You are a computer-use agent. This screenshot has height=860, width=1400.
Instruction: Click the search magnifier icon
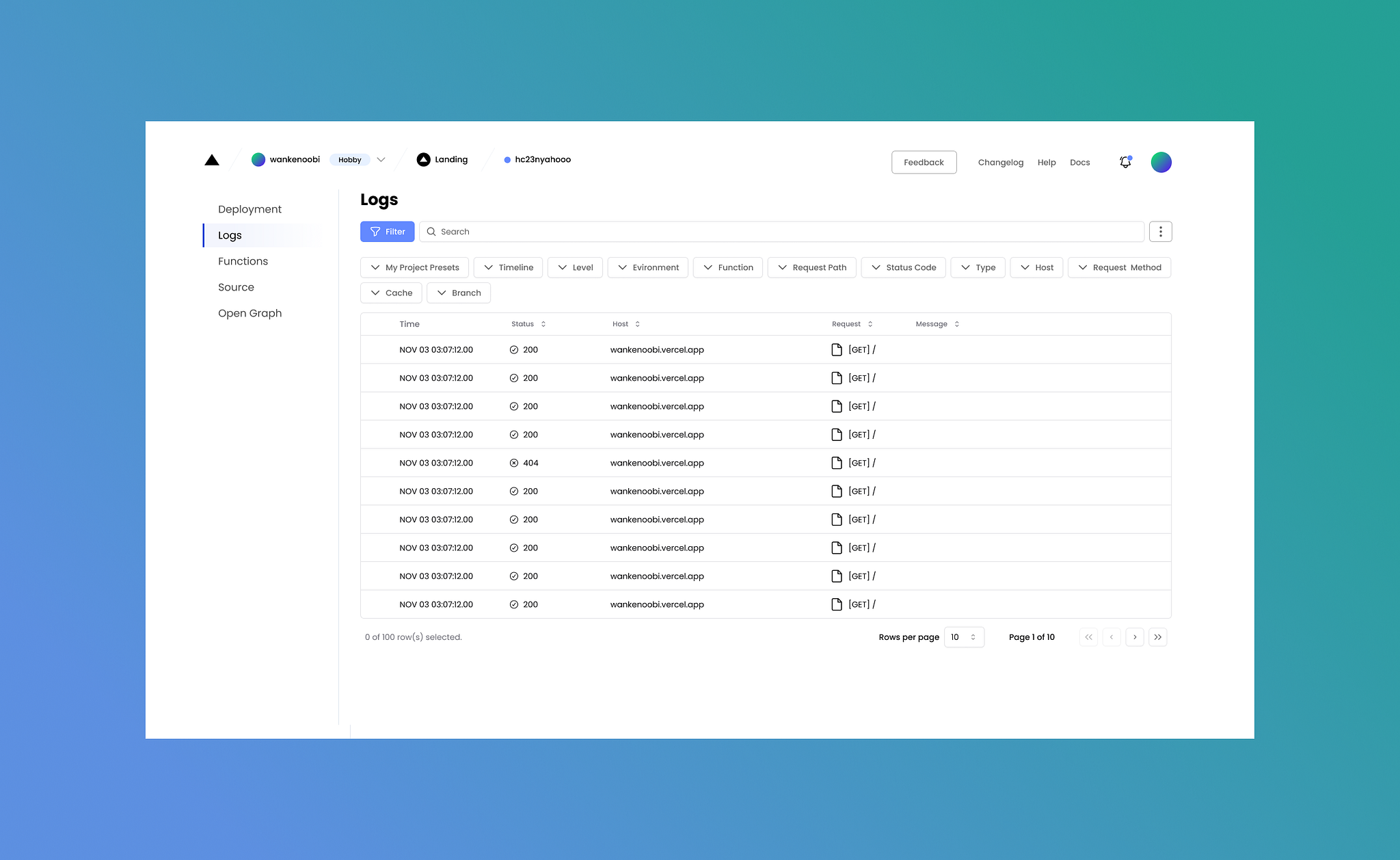click(x=431, y=232)
